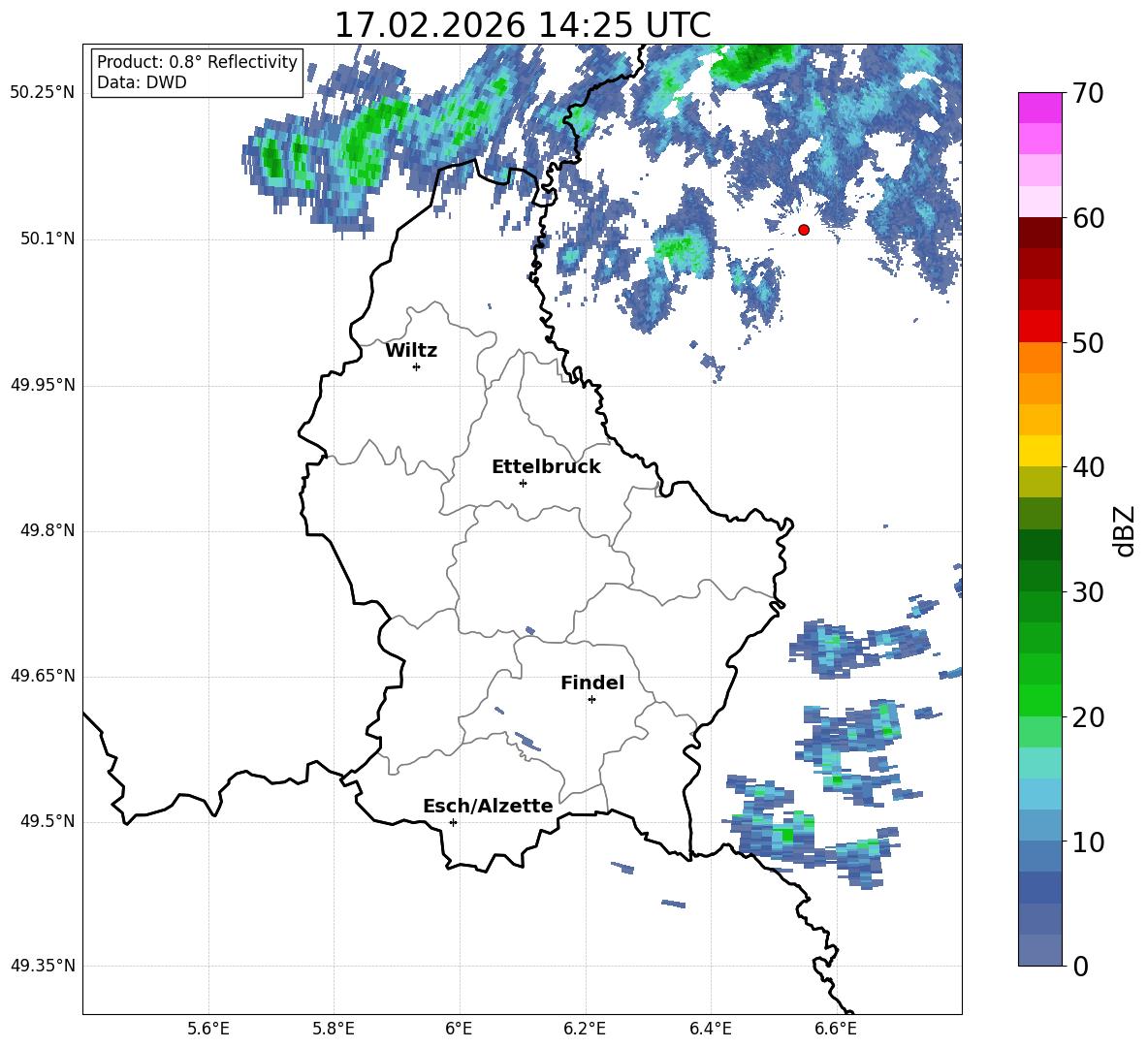Click the 6.2°E longitude label
This screenshot has width=1148, height=1048.
[x=585, y=1030]
